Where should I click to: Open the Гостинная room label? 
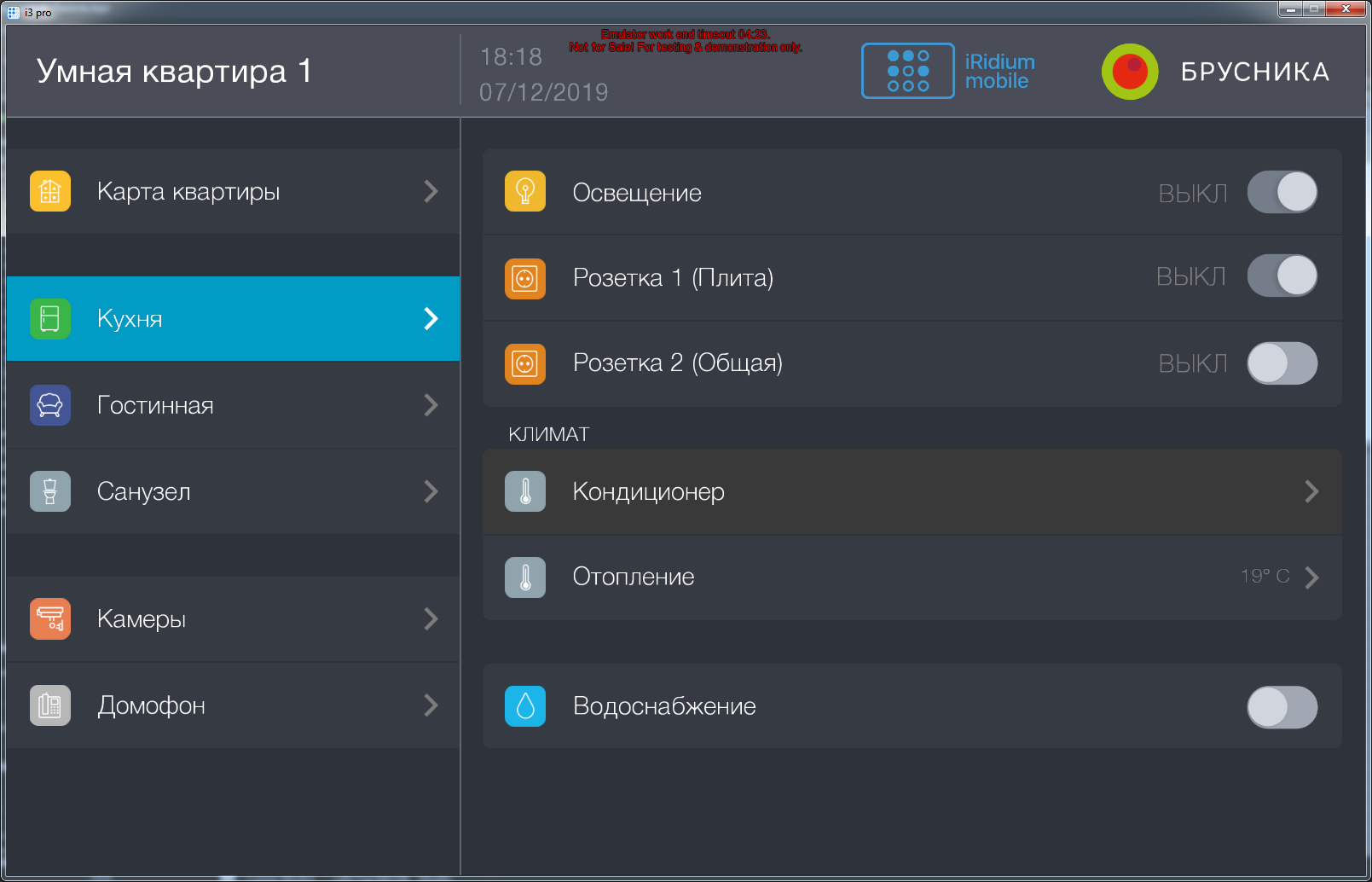pos(155,405)
